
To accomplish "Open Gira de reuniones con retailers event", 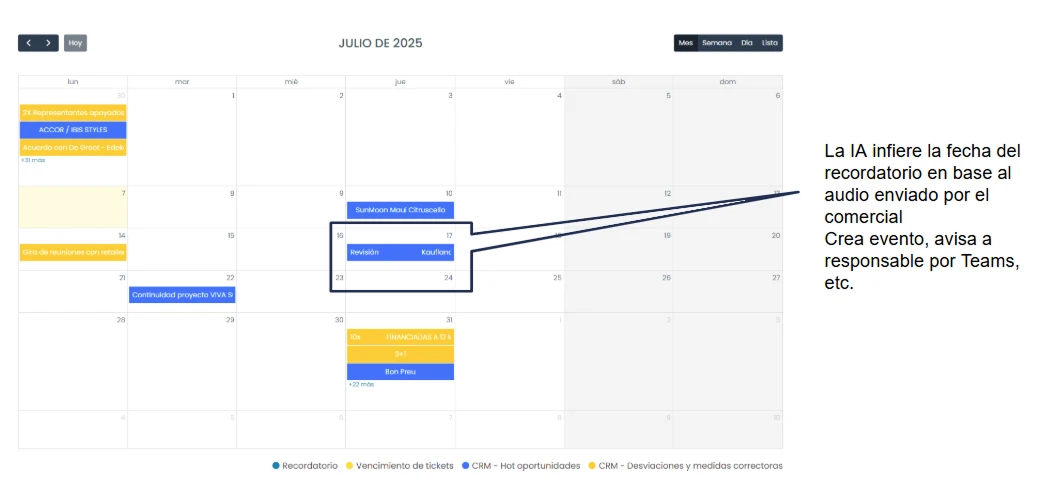I will [73, 252].
